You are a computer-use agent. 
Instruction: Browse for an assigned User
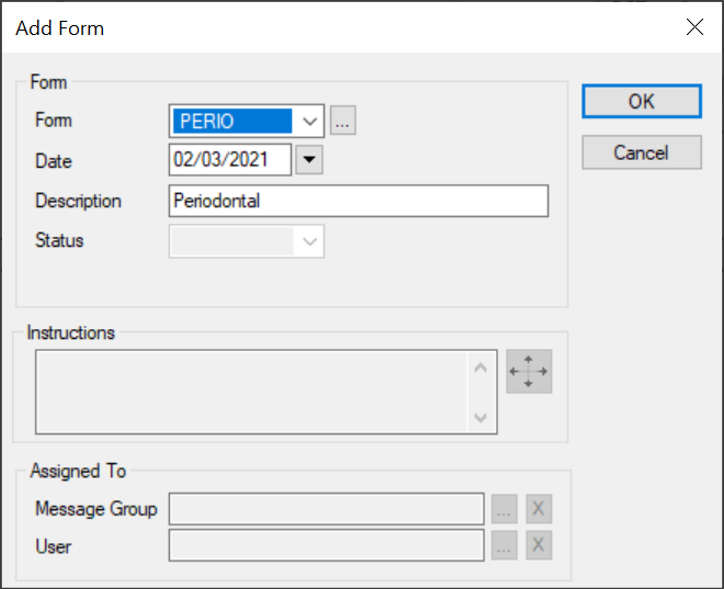pyautogui.click(x=504, y=545)
